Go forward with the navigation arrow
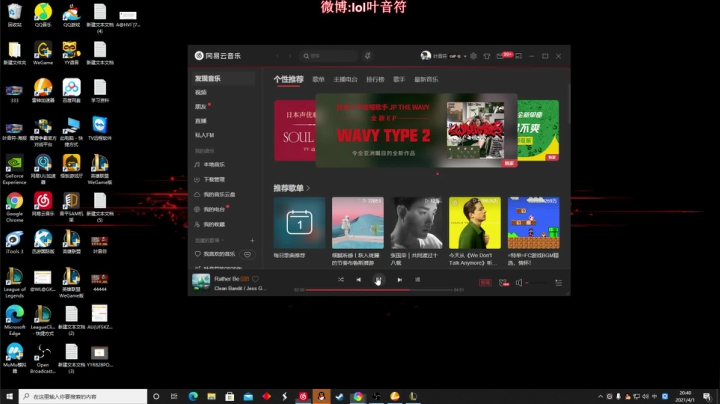 (x=290, y=56)
